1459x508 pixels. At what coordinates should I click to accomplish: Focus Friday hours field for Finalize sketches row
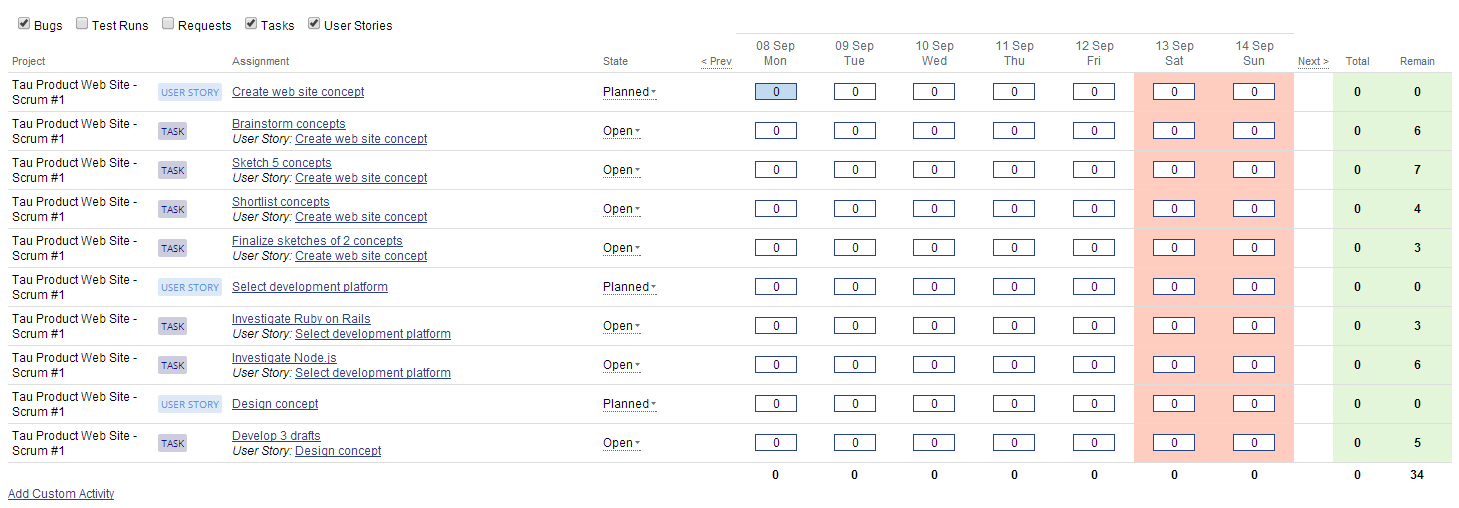point(1094,248)
